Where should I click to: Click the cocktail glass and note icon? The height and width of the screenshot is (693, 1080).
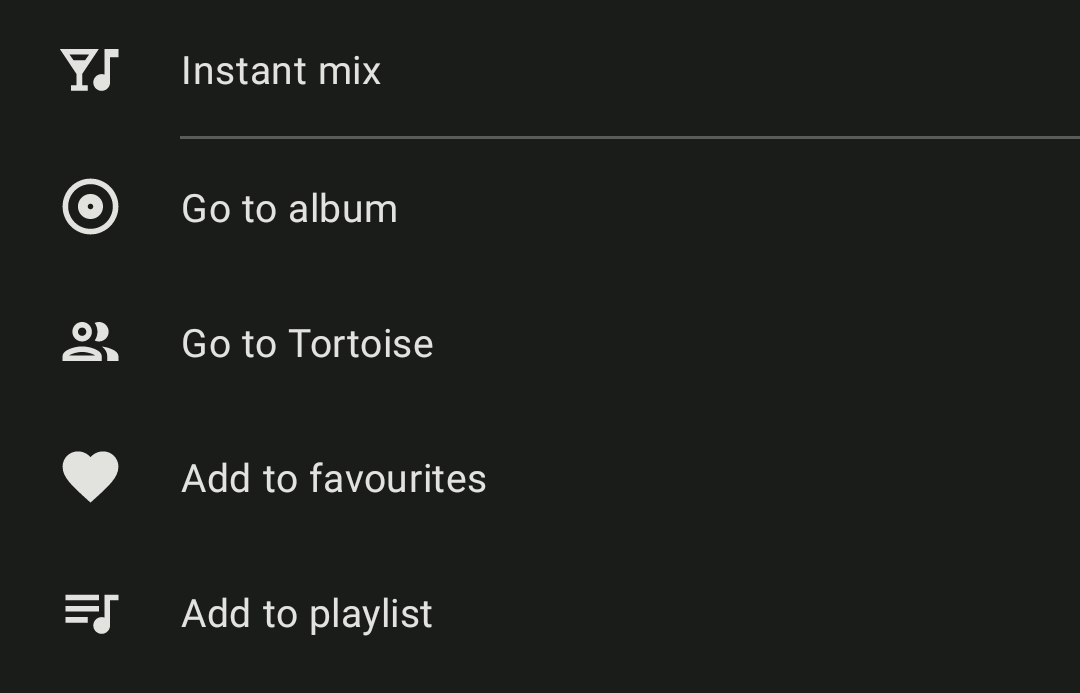point(90,70)
